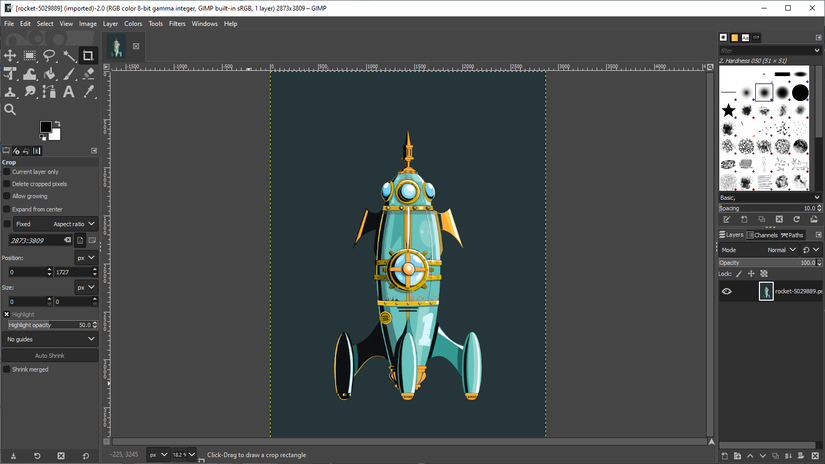Enable the Current layer only checkbox
825x464 pixels.
pyautogui.click(x=7, y=172)
